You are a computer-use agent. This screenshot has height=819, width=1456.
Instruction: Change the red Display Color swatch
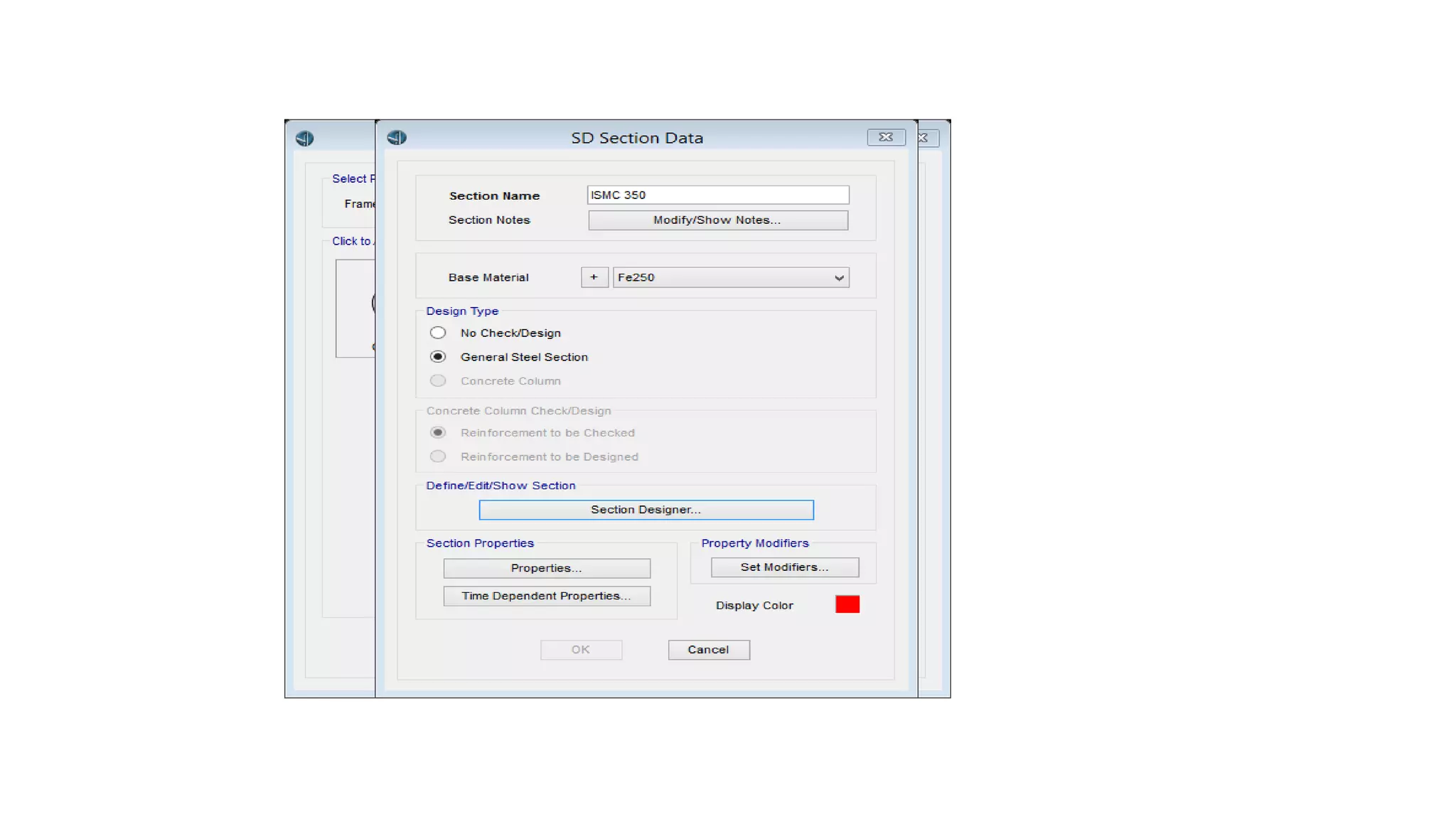click(847, 604)
